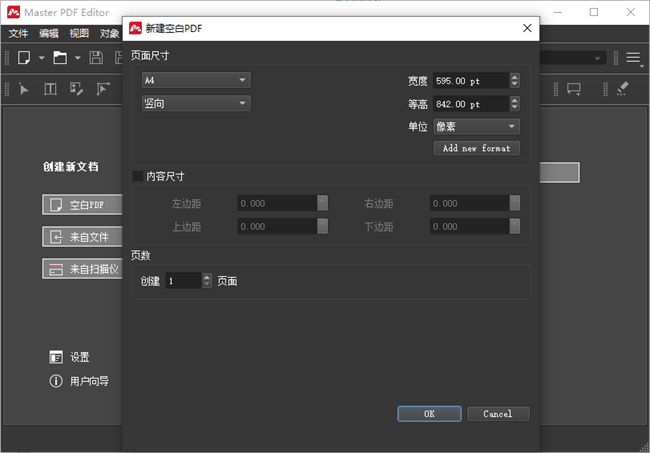This screenshot has height=453, width=650.
Task: Click the 宽度 width input field
Action: [471, 81]
